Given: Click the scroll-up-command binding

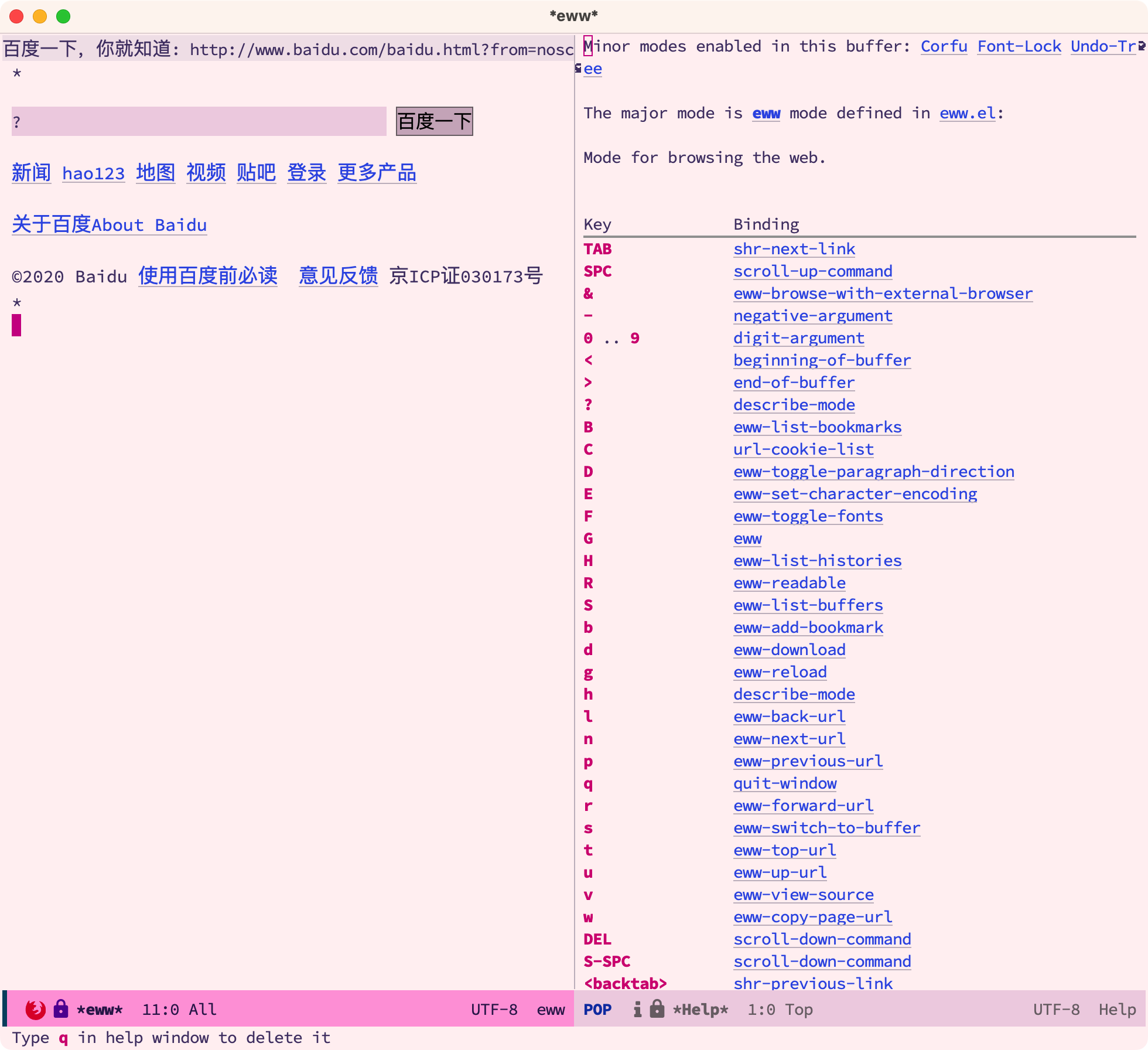Looking at the screenshot, I should (814, 271).
